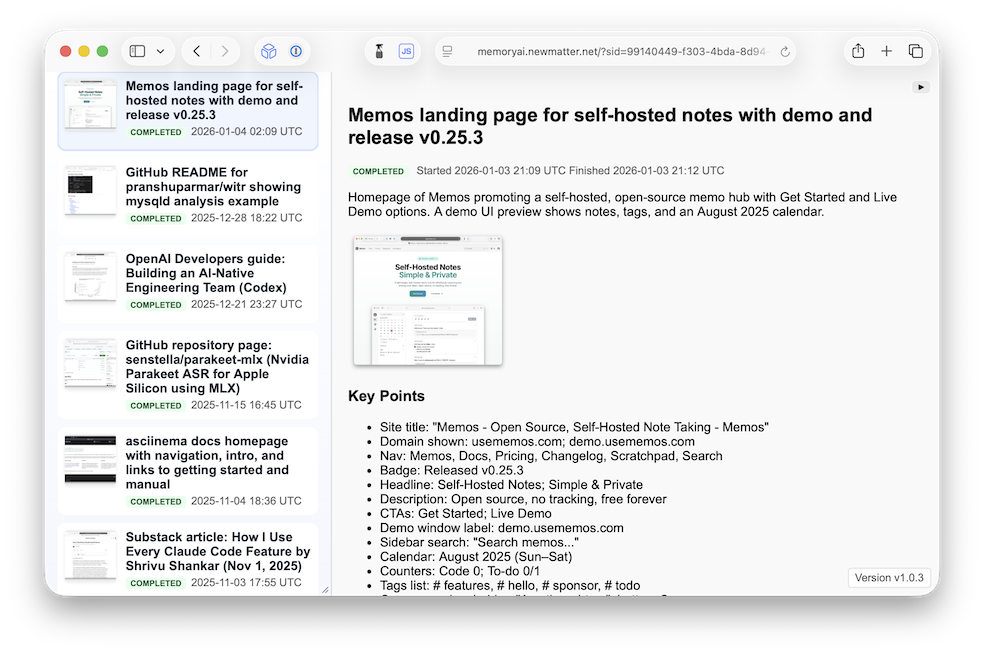Click the forward navigation arrow

pos(223,50)
